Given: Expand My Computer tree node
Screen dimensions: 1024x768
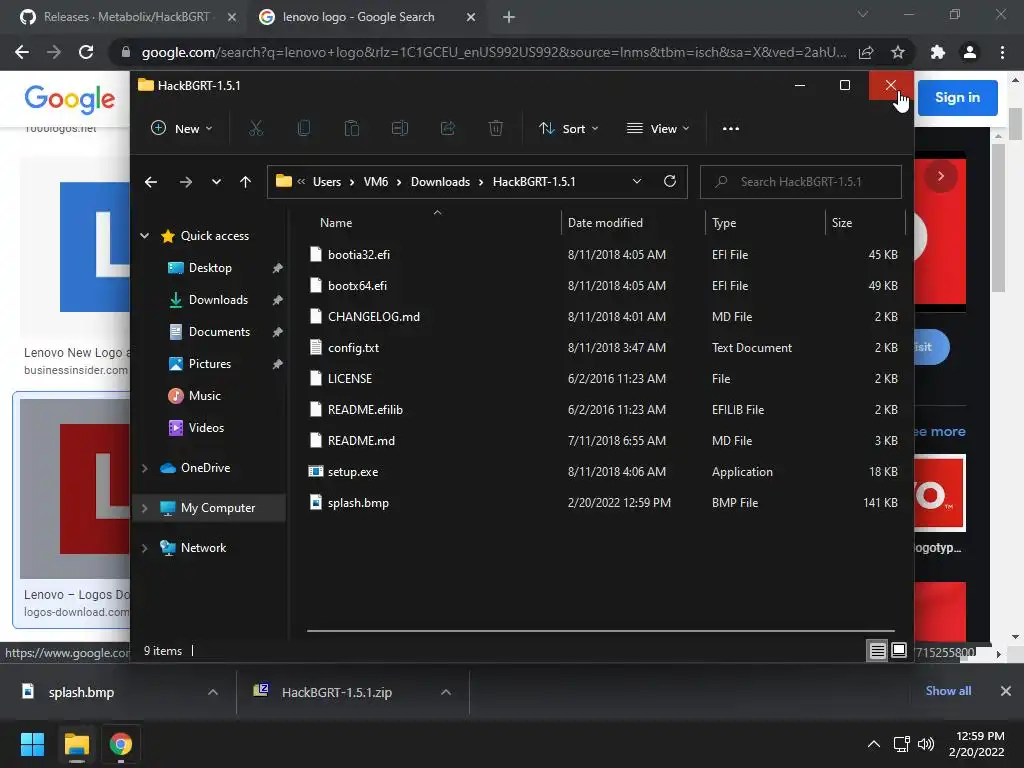Looking at the screenshot, I should click(x=145, y=507).
